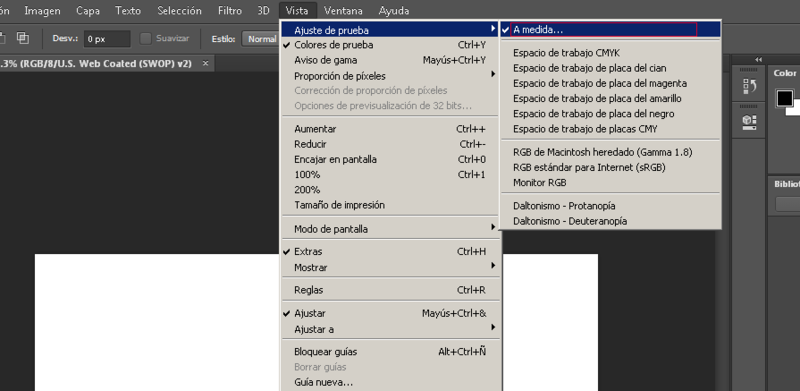Select Espacio de trabajo de placas CMY
Viewport: 800px width, 391px height.
point(611,129)
